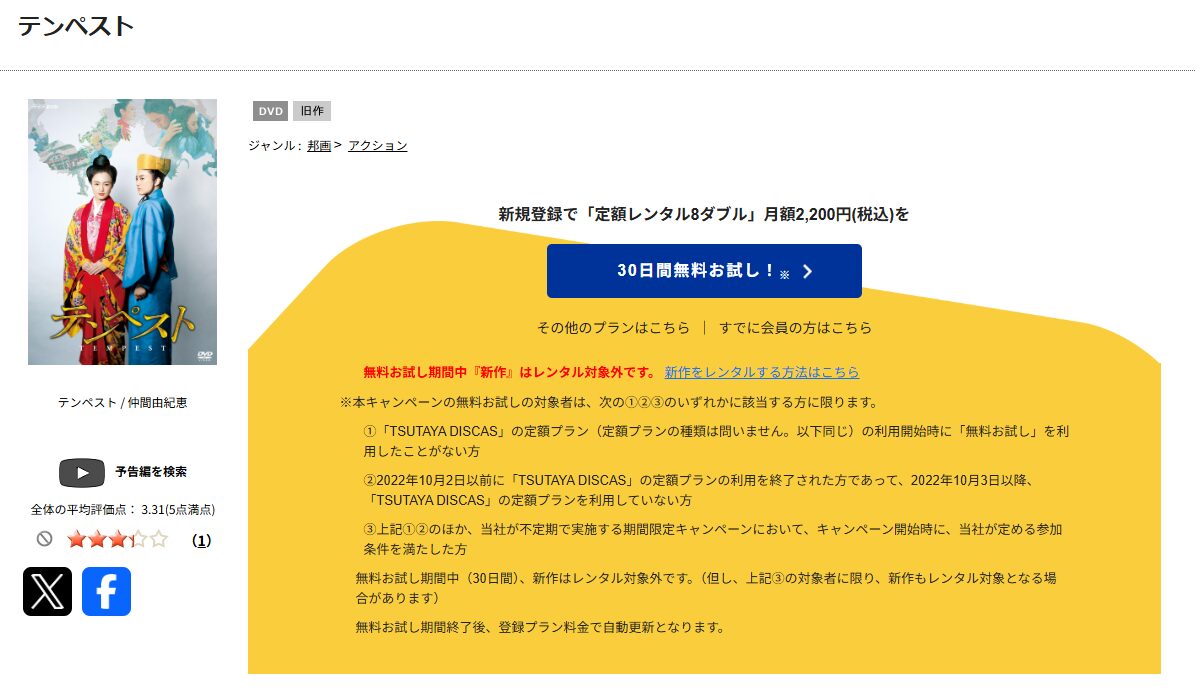1196x692 pixels.
Task: Click the DVD badge label
Action: (x=270, y=111)
